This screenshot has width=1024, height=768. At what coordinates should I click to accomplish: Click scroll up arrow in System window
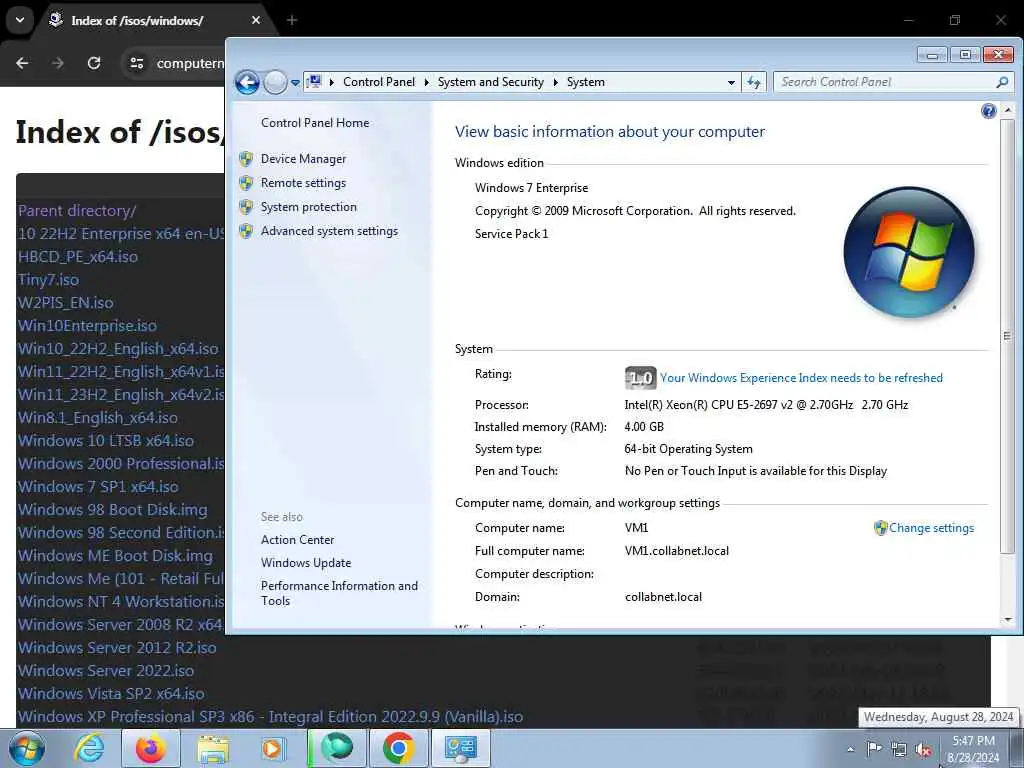[1008, 110]
